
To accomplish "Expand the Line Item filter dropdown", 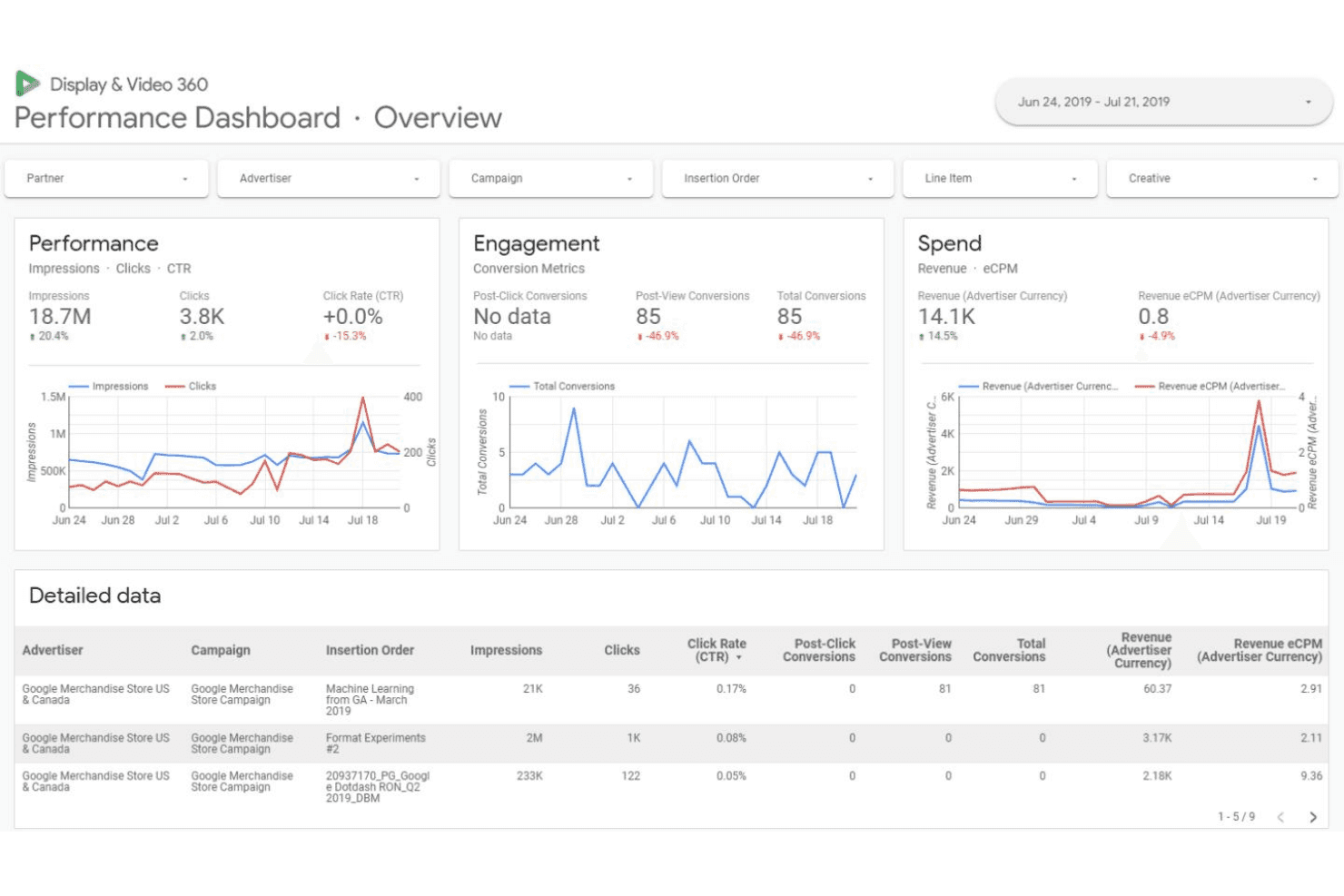I will [x=1000, y=179].
